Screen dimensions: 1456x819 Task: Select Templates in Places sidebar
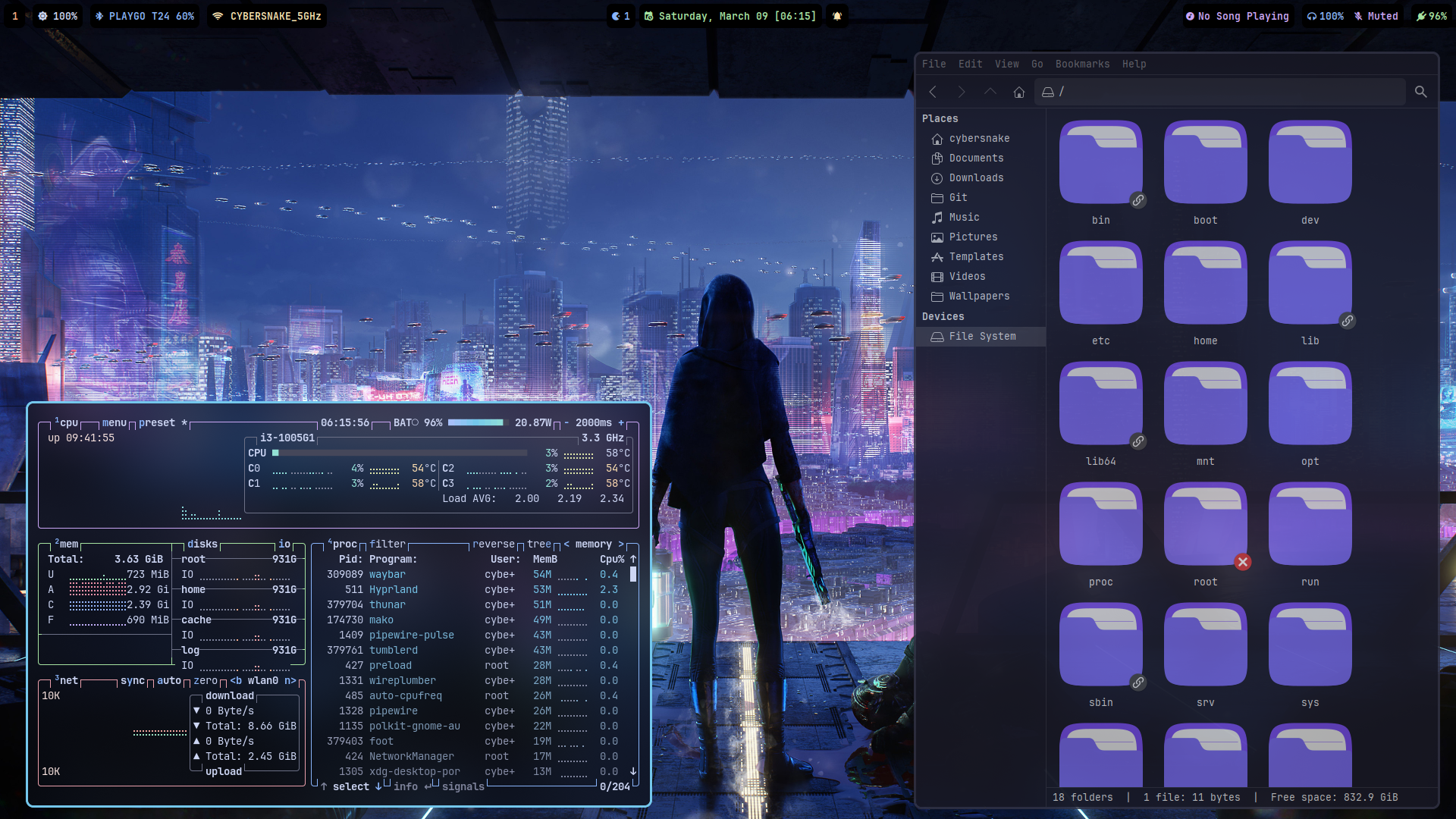coord(981,256)
